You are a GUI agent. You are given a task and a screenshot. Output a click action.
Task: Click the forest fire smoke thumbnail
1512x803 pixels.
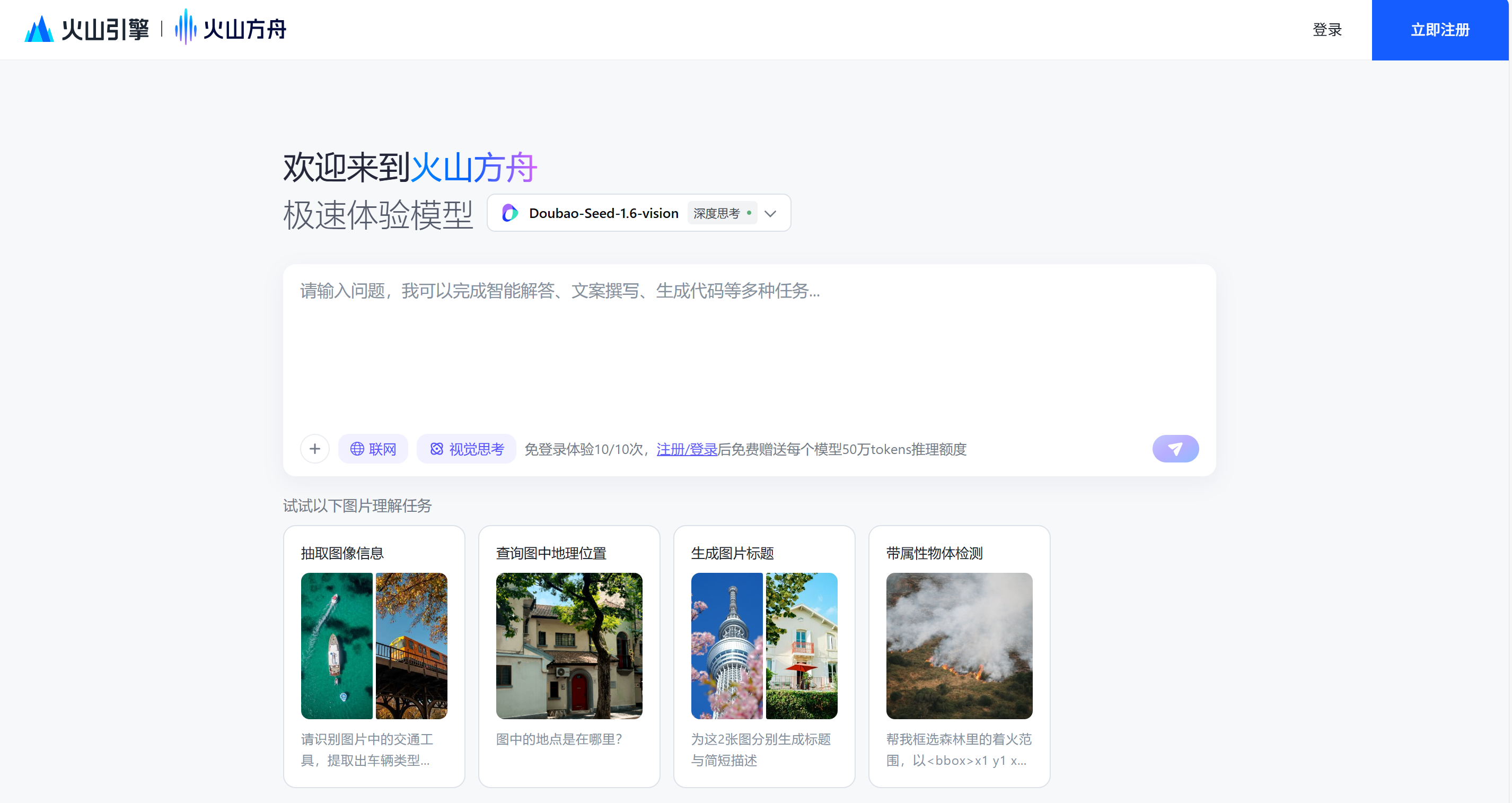click(x=959, y=645)
